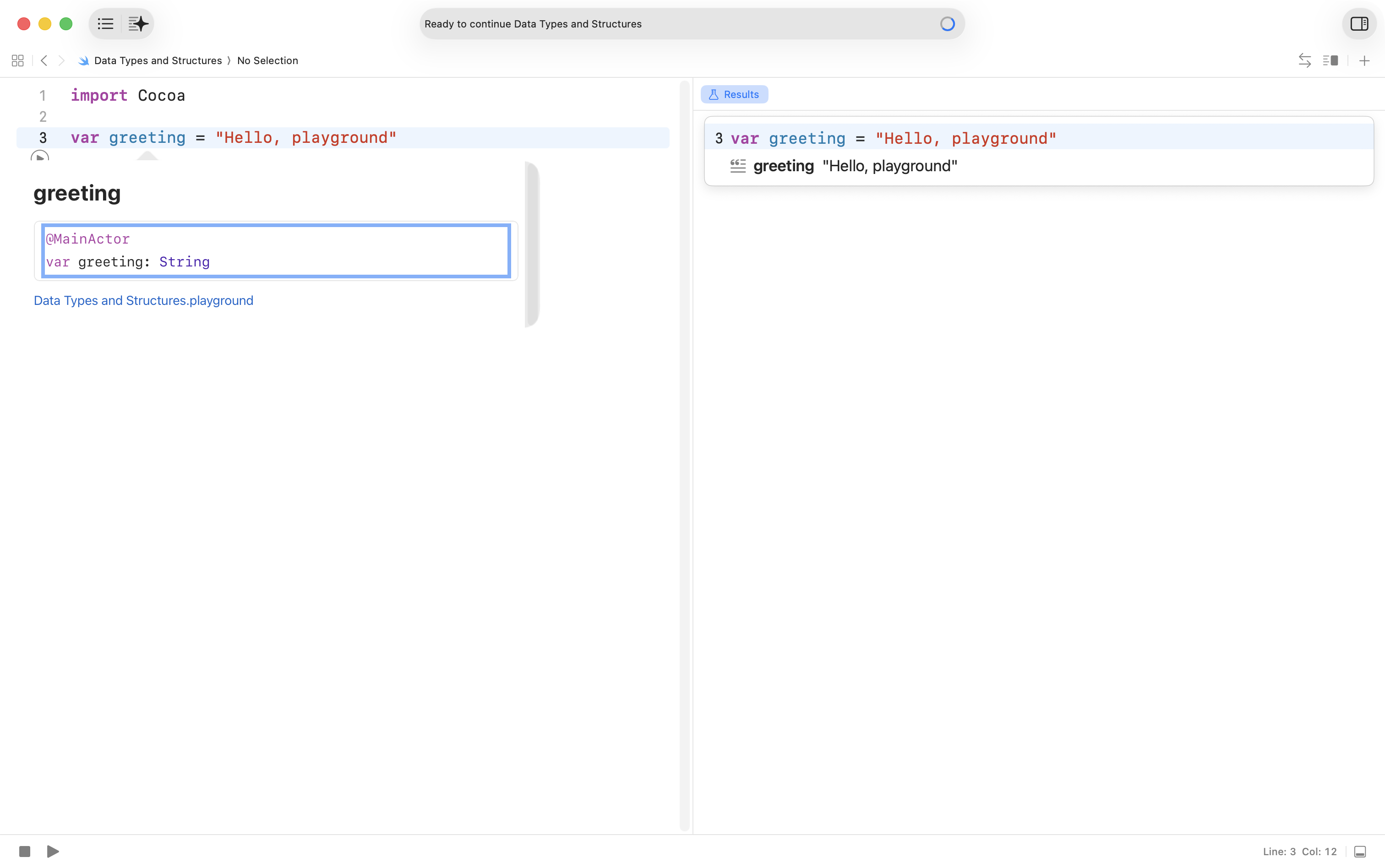
Task: Run the playground with bottom play button
Action: click(x=53, y=851)
